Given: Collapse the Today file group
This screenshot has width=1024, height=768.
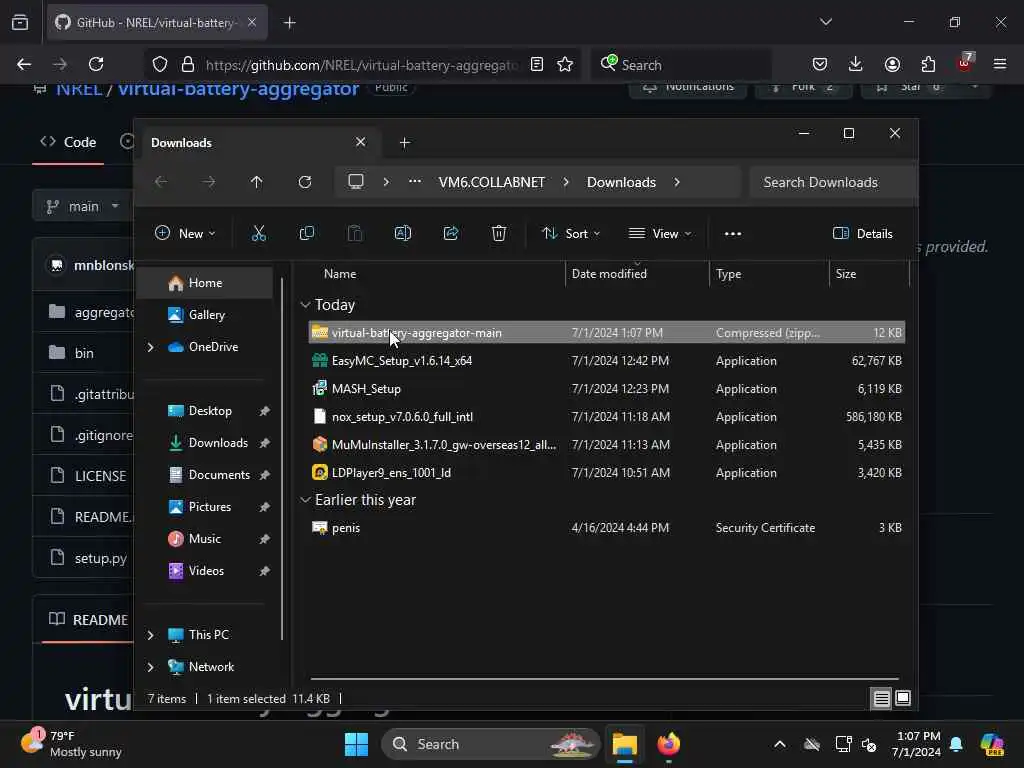Looking at the screenshot, I should click(x=305, y=305).
